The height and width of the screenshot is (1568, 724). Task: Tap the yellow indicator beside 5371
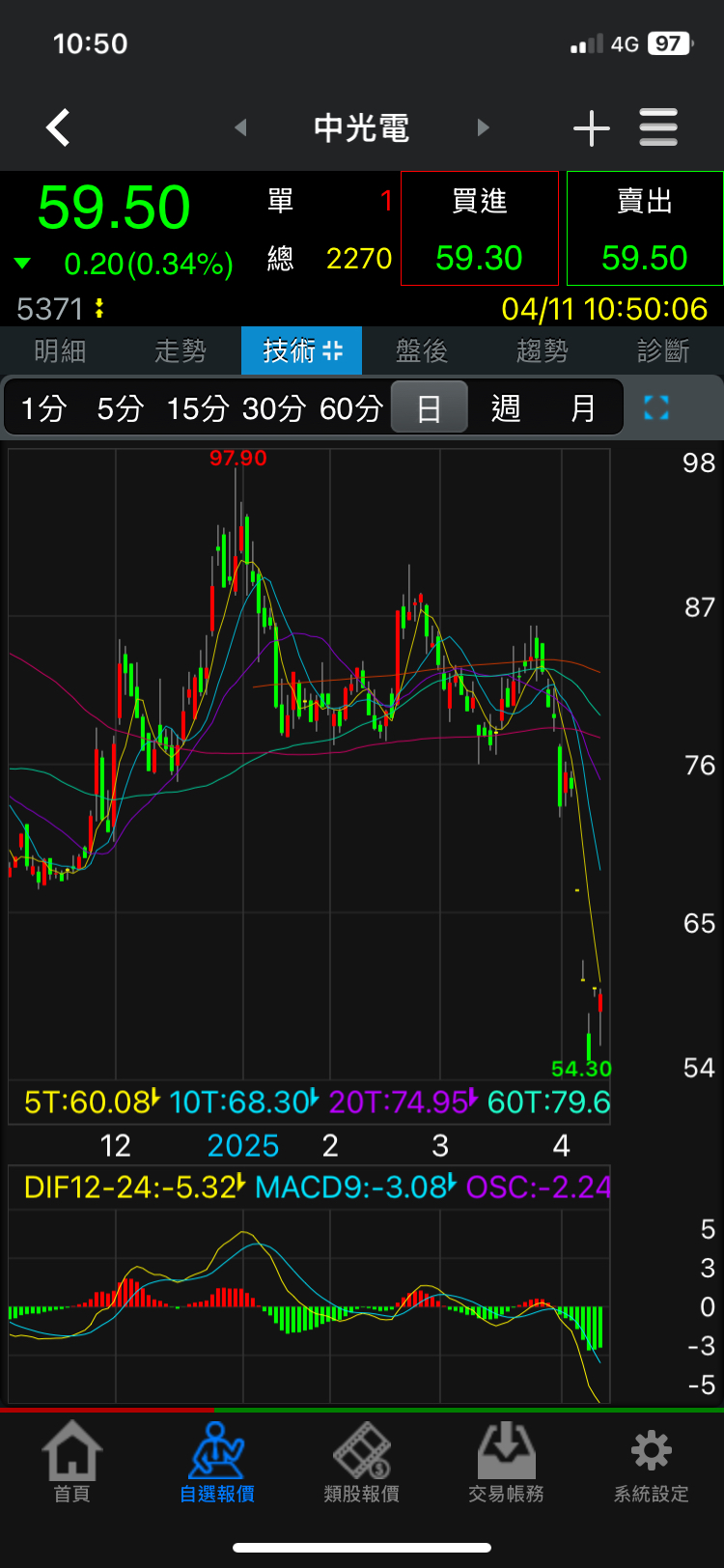[98, 309]
